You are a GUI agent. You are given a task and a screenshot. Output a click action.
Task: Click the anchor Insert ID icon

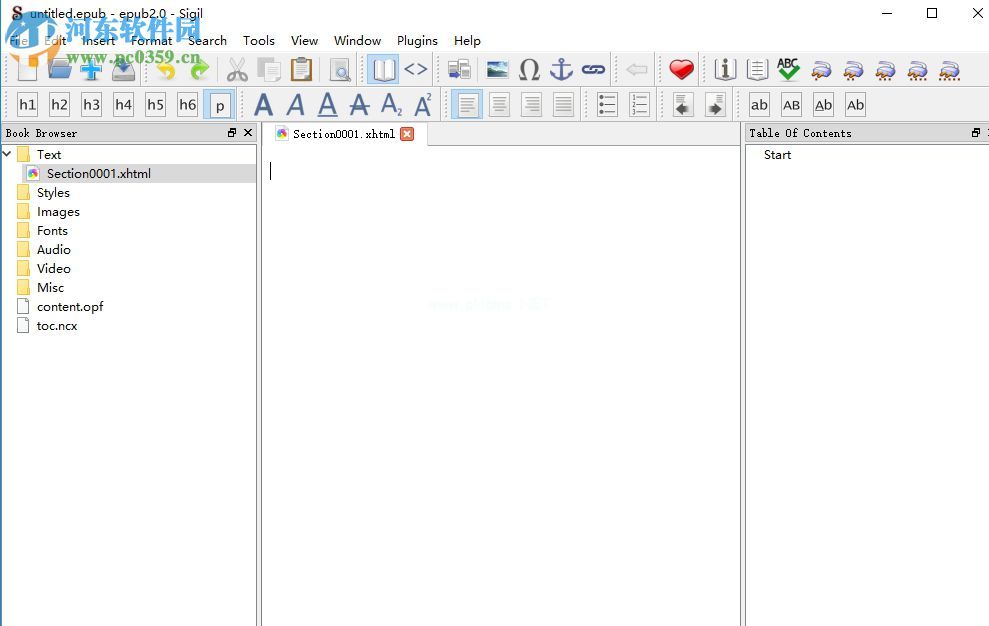(x=562, y=69)
